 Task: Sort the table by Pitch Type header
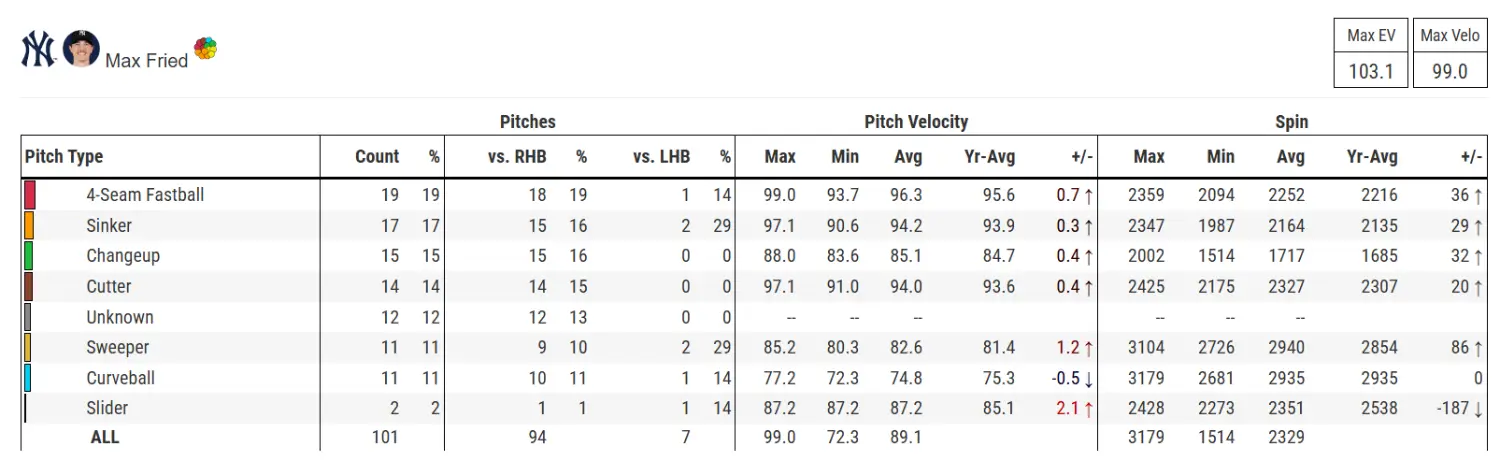[64, 157]
